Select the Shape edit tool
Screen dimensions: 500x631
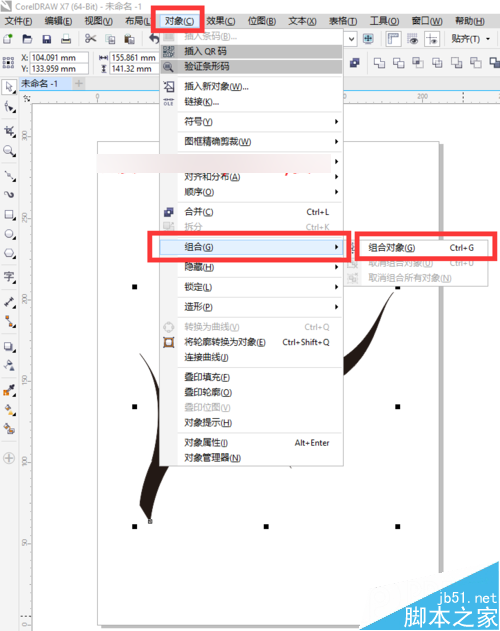[9, 107]
